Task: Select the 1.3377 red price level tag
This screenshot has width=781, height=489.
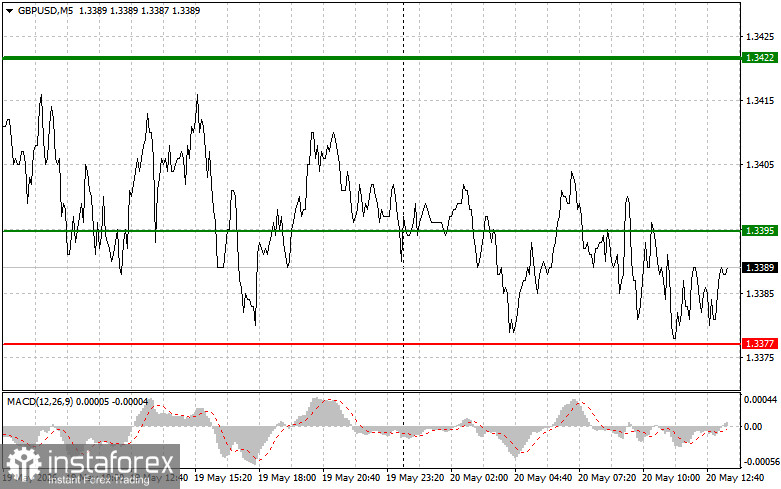Action: click(x=759, y=344)
